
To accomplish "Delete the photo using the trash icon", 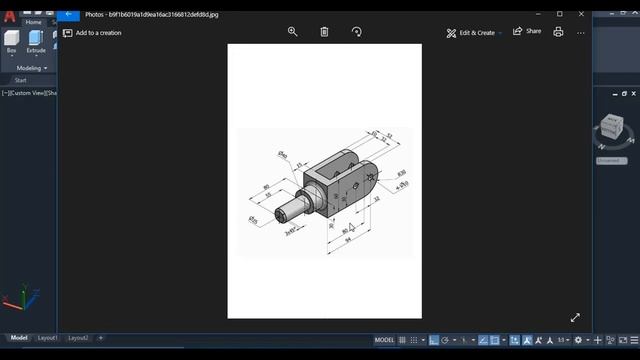I will click(324, 32).
